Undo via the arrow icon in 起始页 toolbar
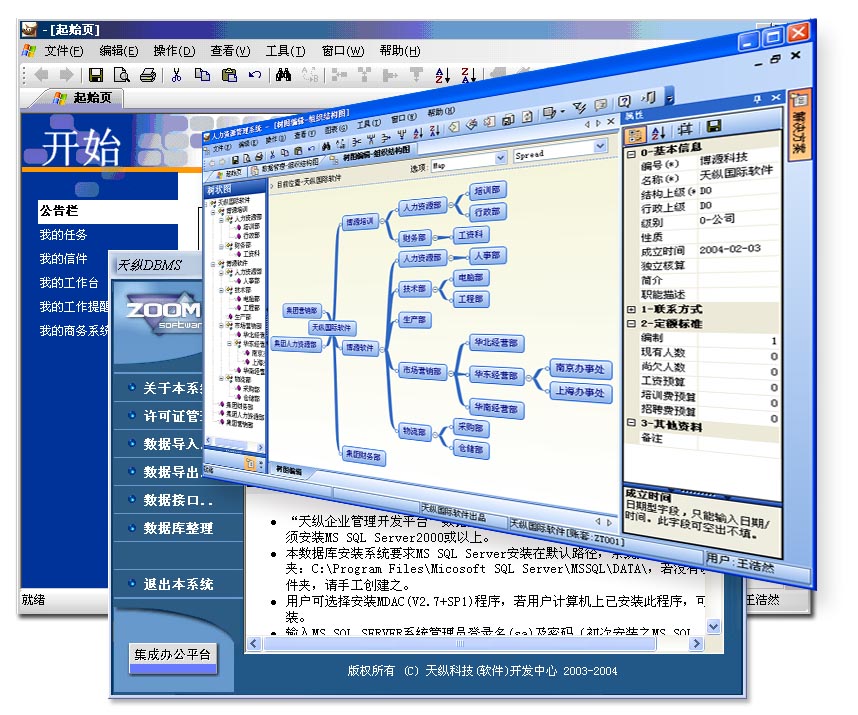858x715 pixels. 254,74
